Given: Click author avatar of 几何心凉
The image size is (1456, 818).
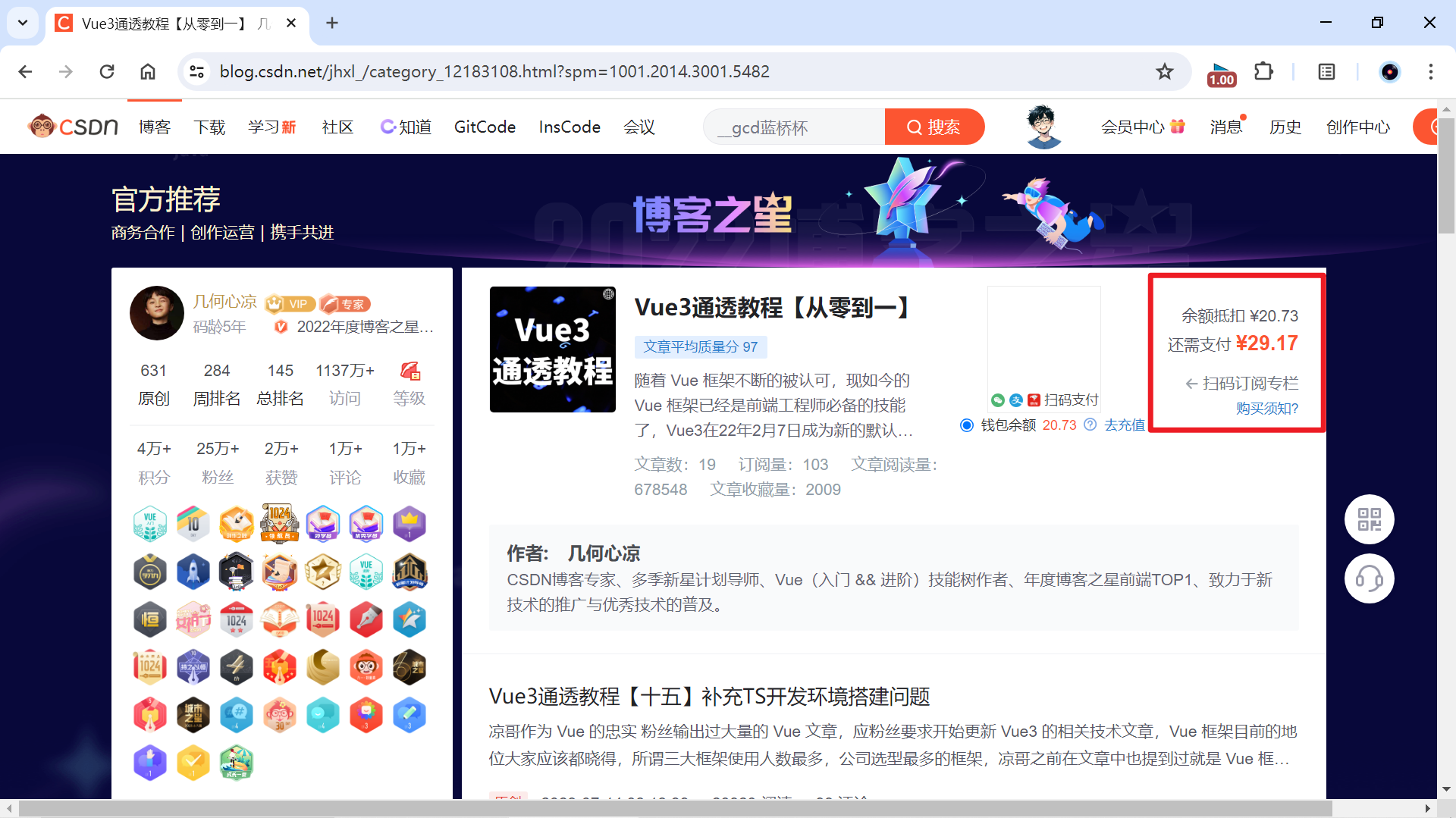Looking at the screenshot, I should click(x=157, y=313).
